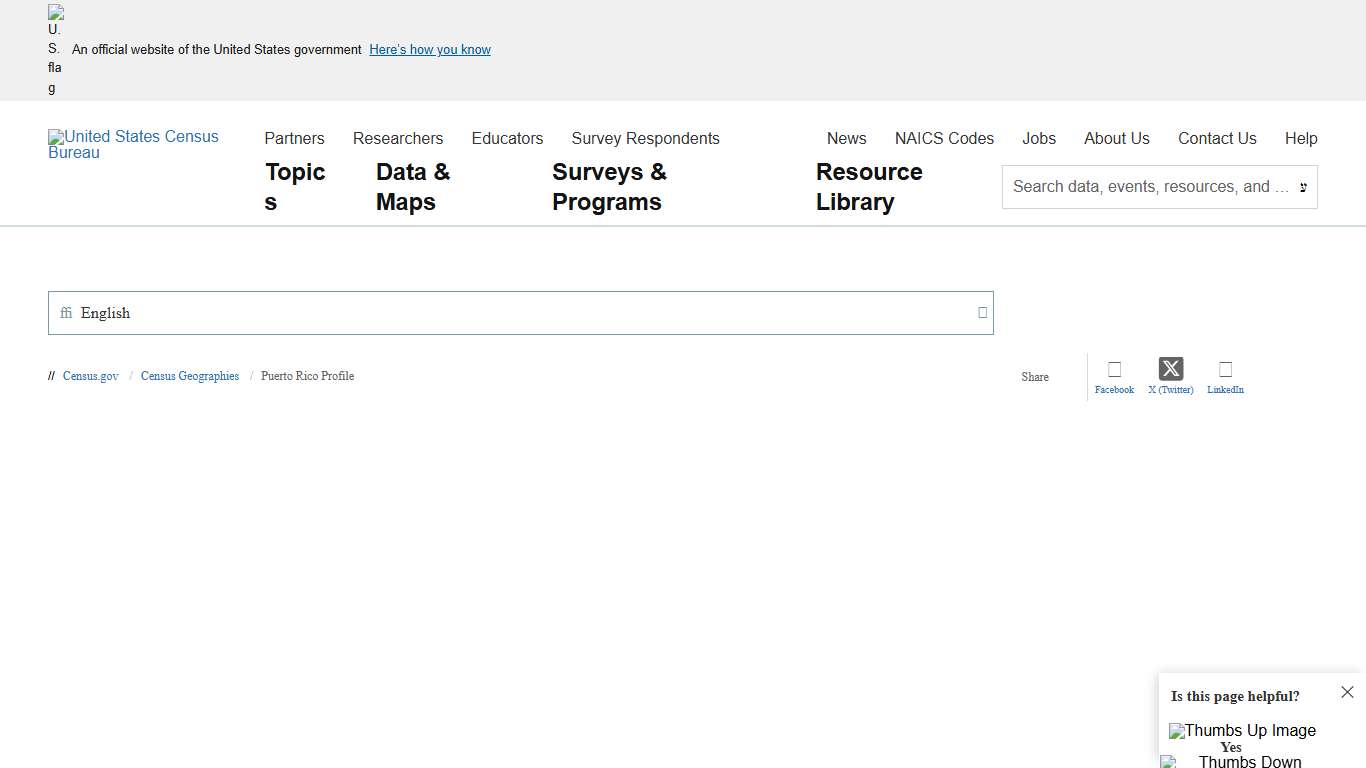Share the page on LinkedIn
This screenshot has height=768, width=1366.
(x=1225, y=370)
